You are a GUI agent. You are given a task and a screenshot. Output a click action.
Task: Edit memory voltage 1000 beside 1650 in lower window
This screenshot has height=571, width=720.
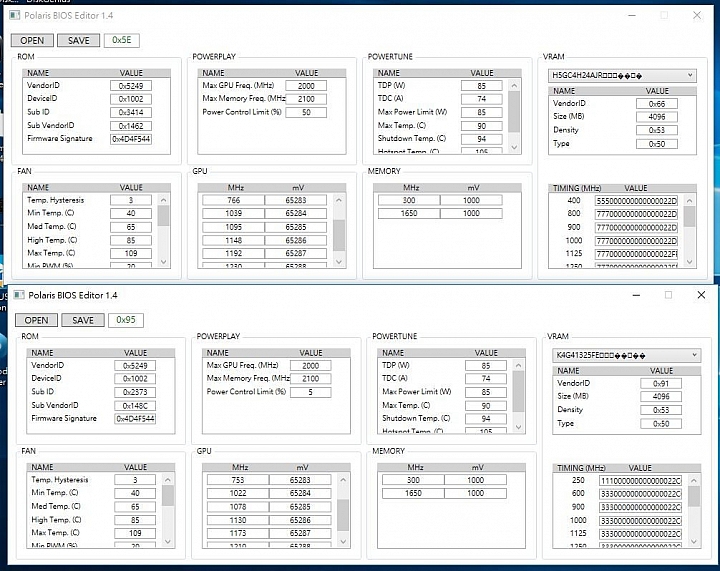point(476,493)
